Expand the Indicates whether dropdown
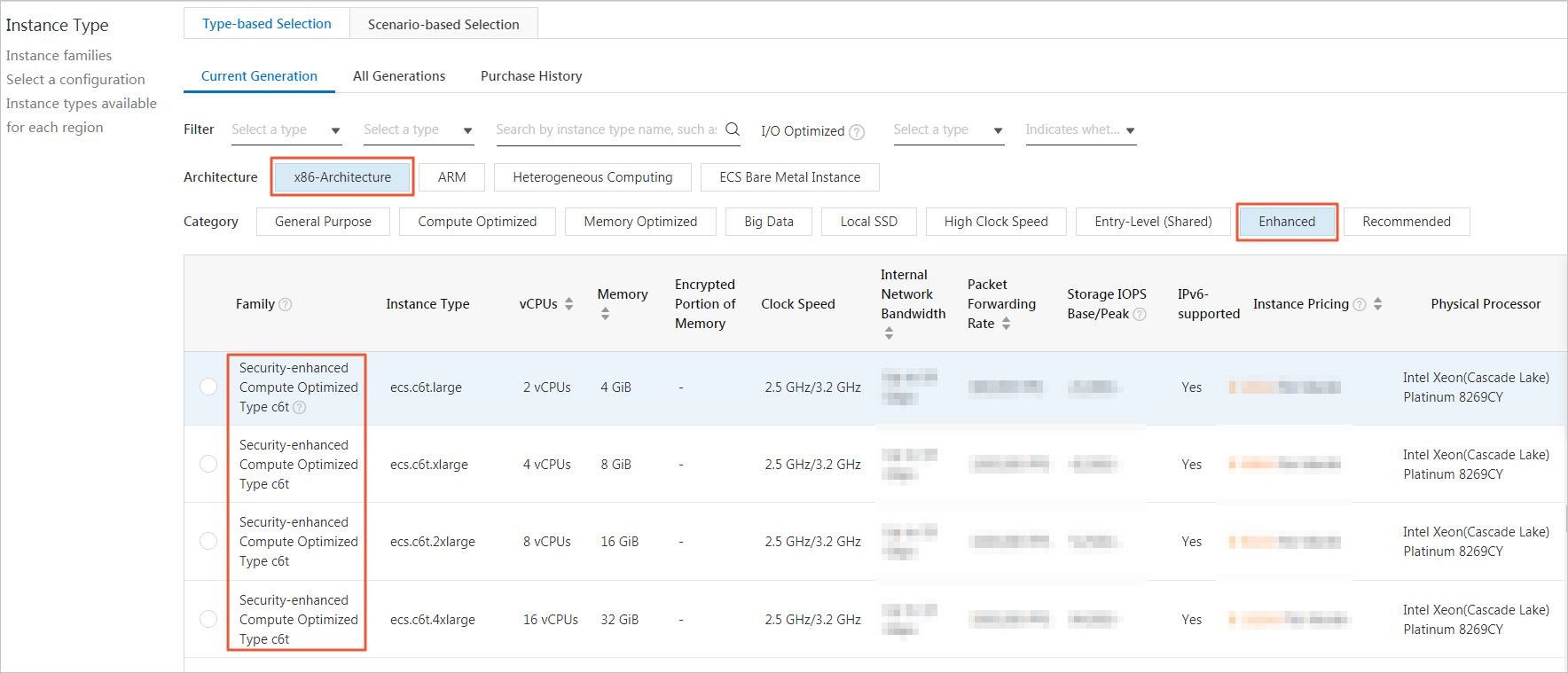1568x673 pixels. [x=1079, y=130]
